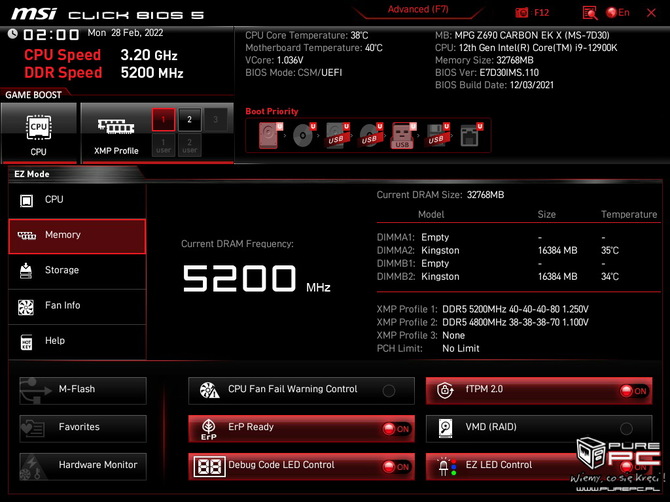Click the DIMMB2 Kingston row
Screen dimensions: 670x502
[498, 277]
